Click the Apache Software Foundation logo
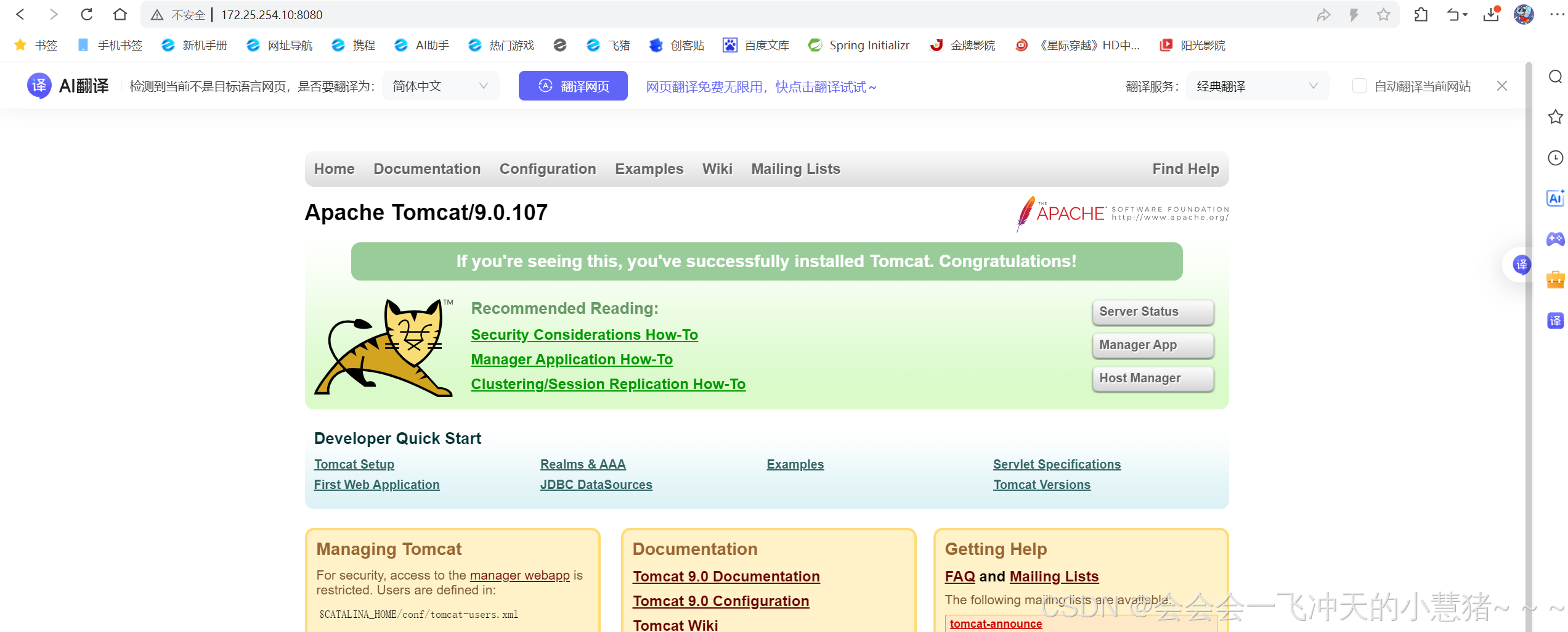Image resolution: width=1568 pixels, height=632 pixels. 1122,213
